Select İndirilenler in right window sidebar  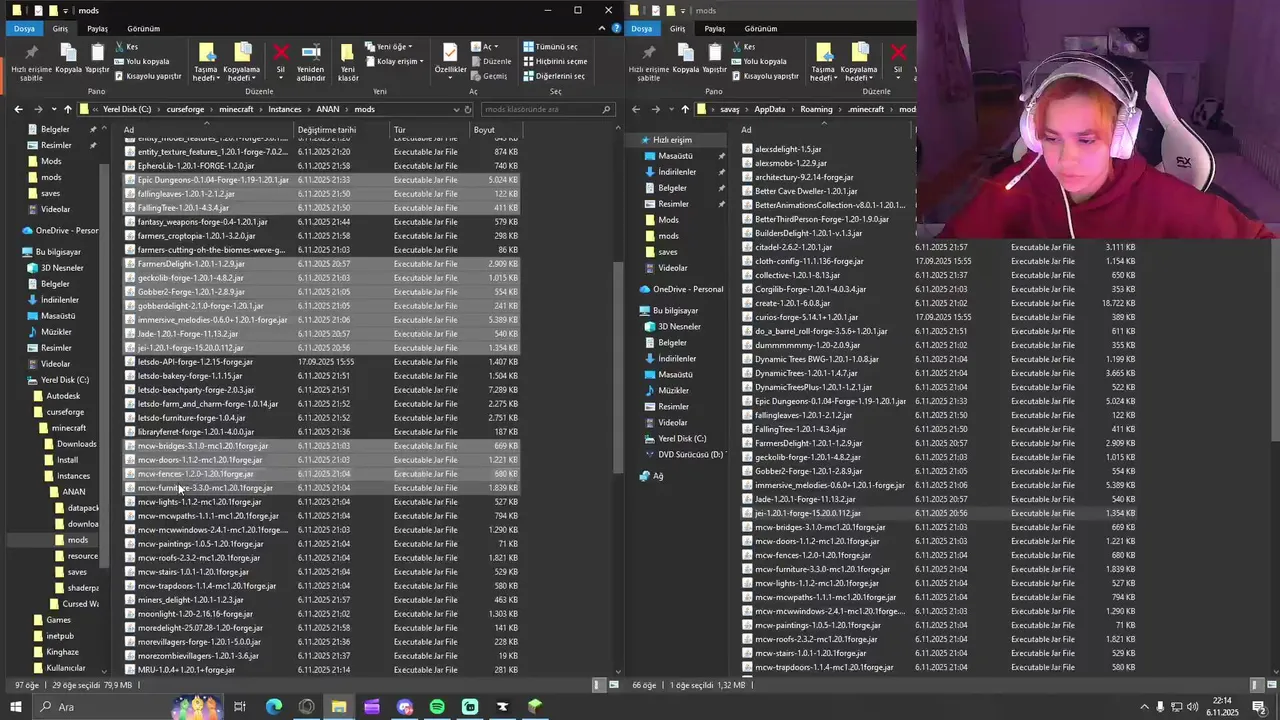(677, 172)
